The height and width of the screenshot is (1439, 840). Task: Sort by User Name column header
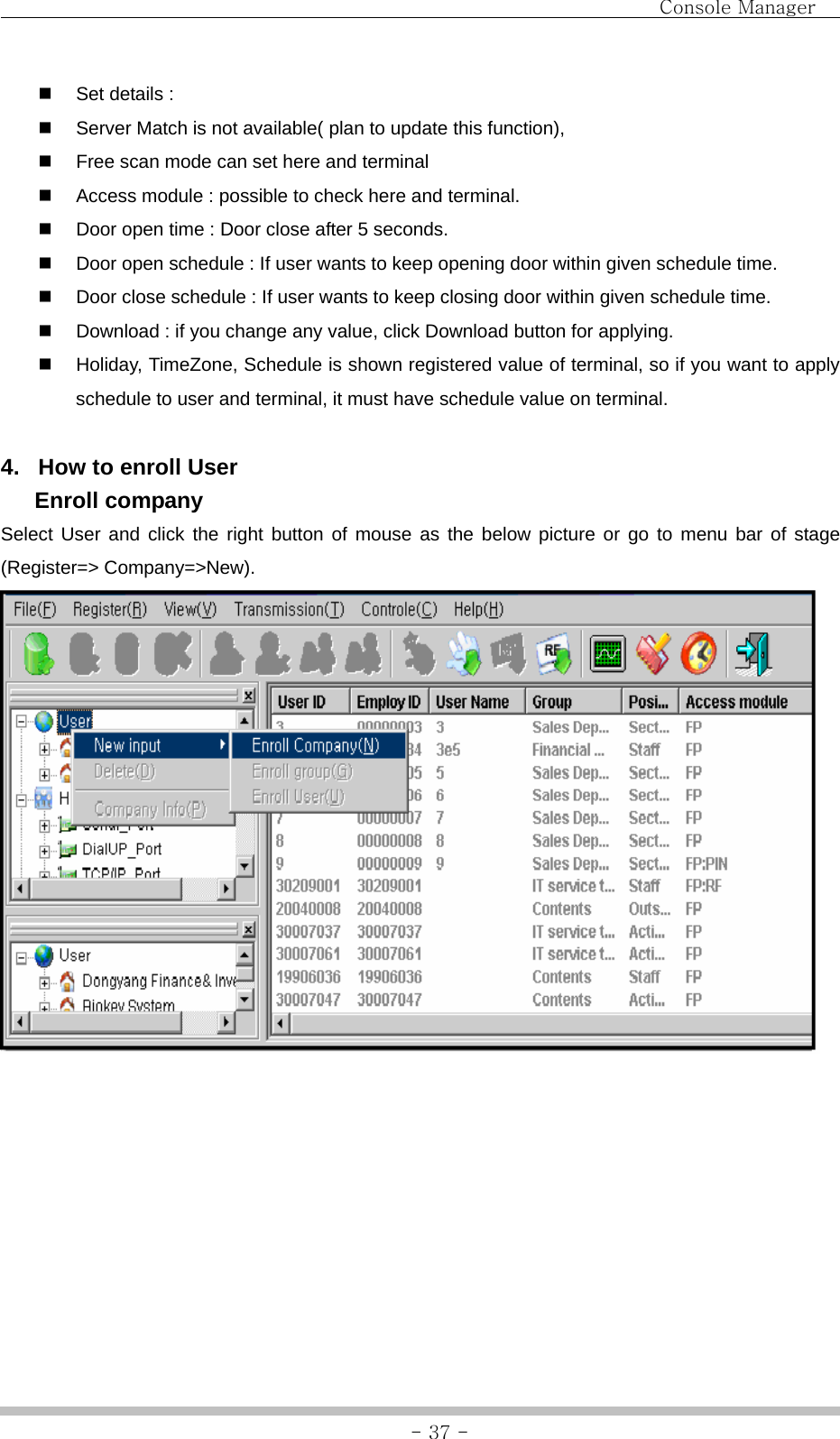pyautogui.click(x=477, y=702)
